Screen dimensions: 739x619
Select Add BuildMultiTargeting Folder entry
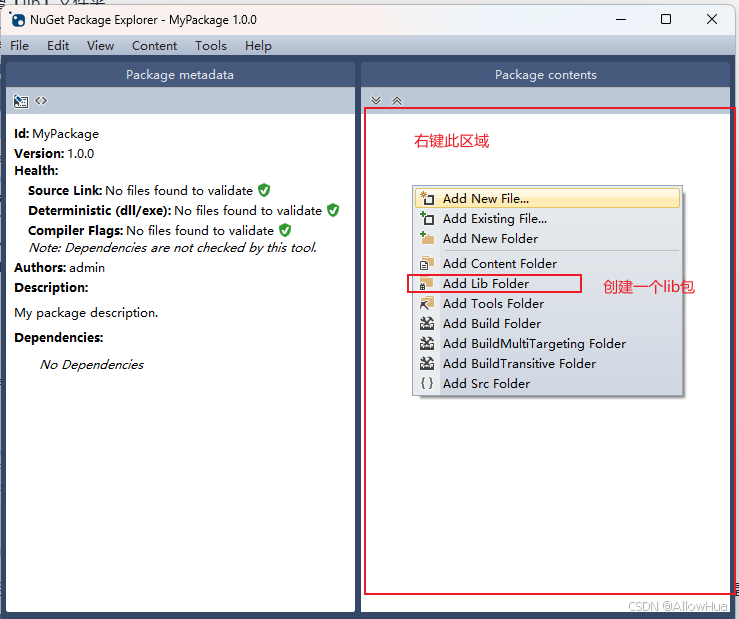click(548, 343)
